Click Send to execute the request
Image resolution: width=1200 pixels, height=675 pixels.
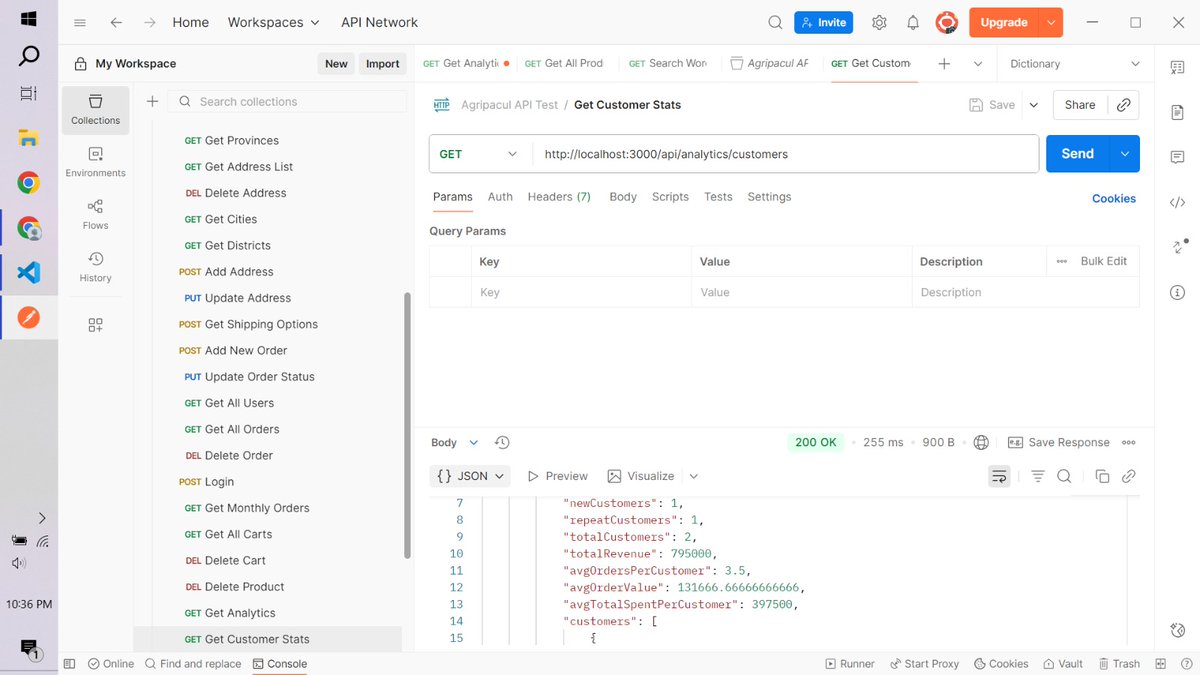point(1077,154)
